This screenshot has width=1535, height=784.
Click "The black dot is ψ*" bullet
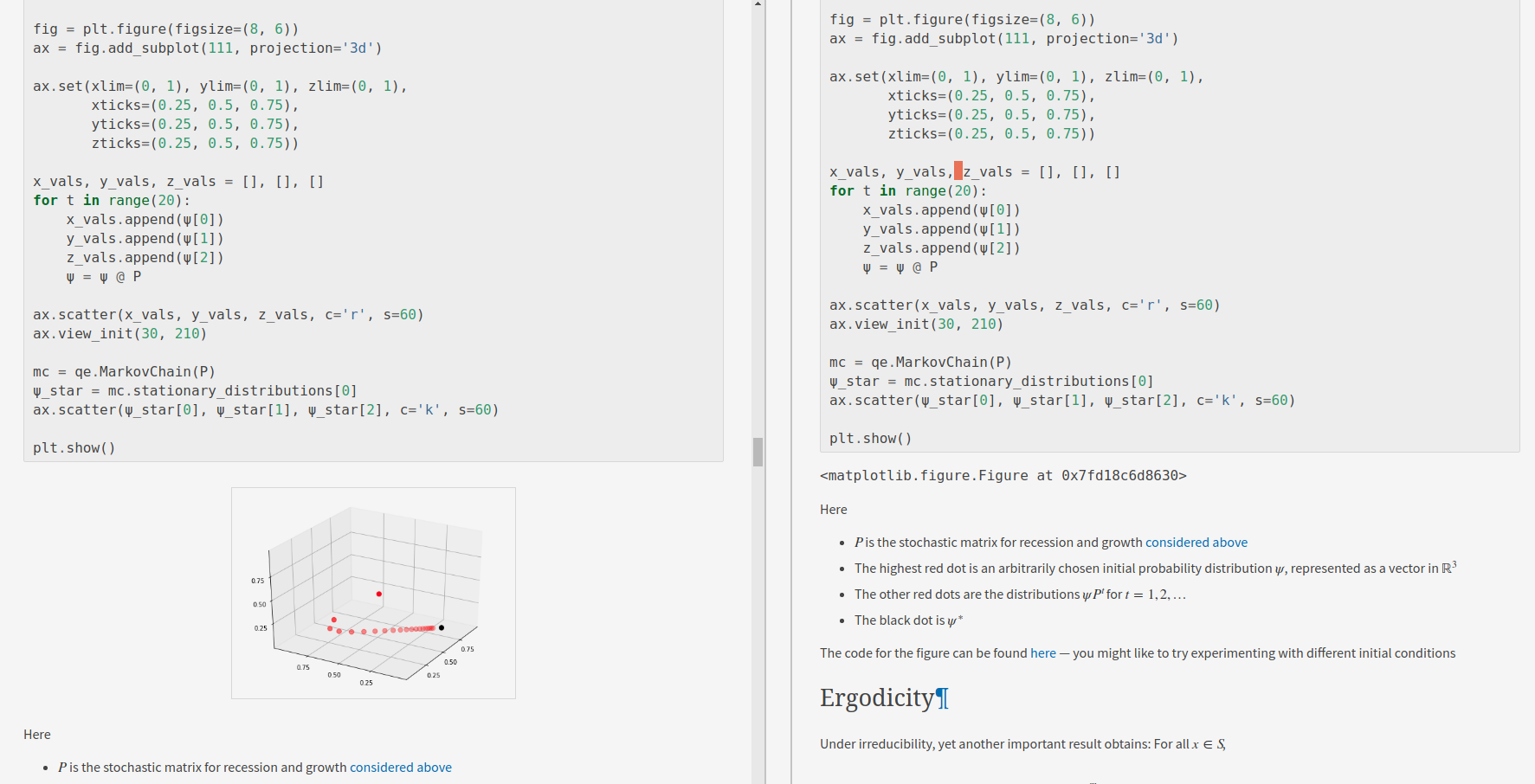click(x=908, y=620)
